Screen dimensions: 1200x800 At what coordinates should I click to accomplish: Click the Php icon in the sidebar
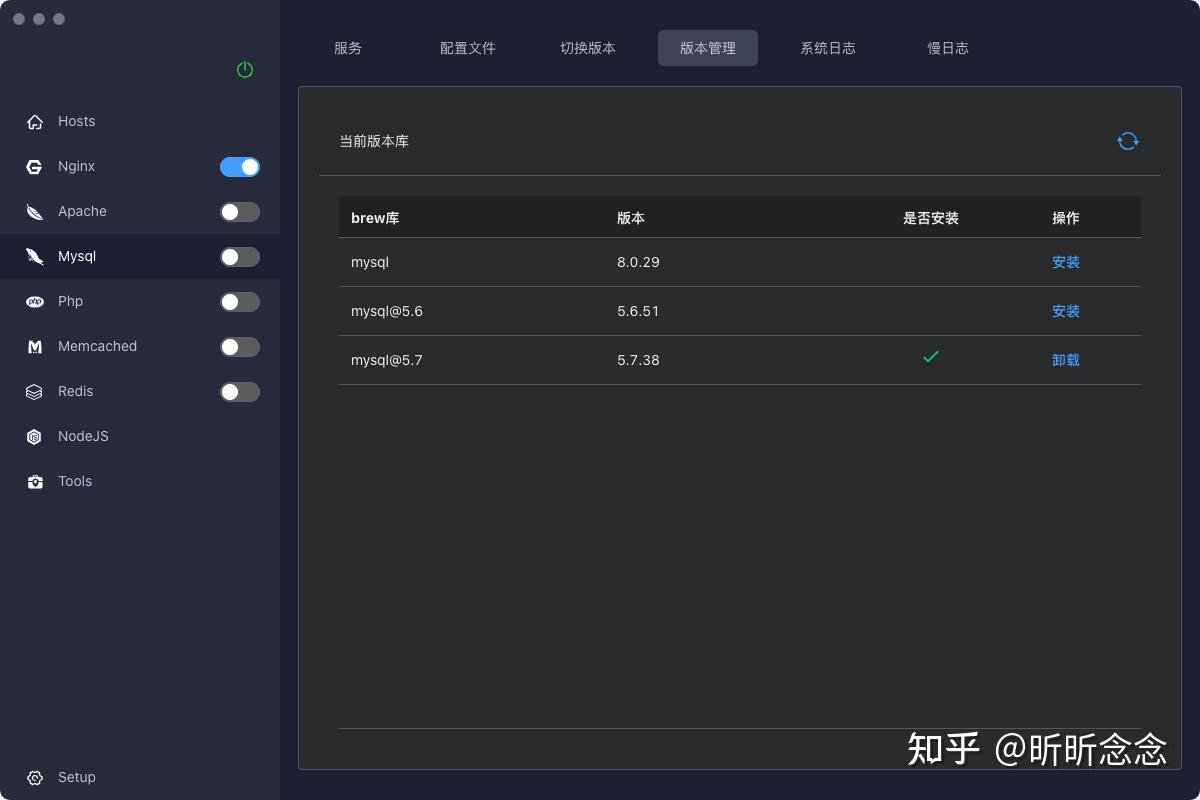(34, 301)
